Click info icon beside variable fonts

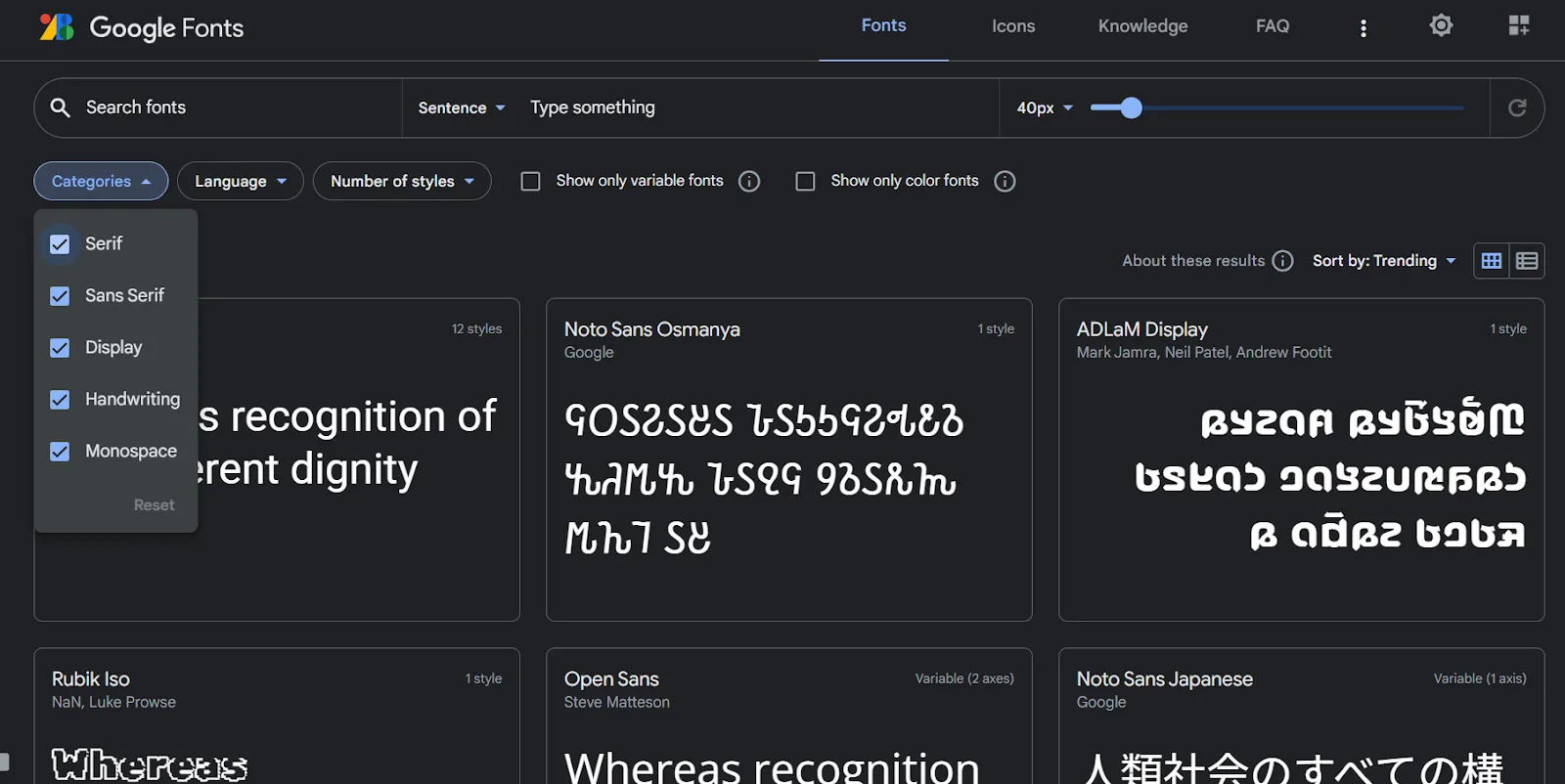tap(749, 182)
